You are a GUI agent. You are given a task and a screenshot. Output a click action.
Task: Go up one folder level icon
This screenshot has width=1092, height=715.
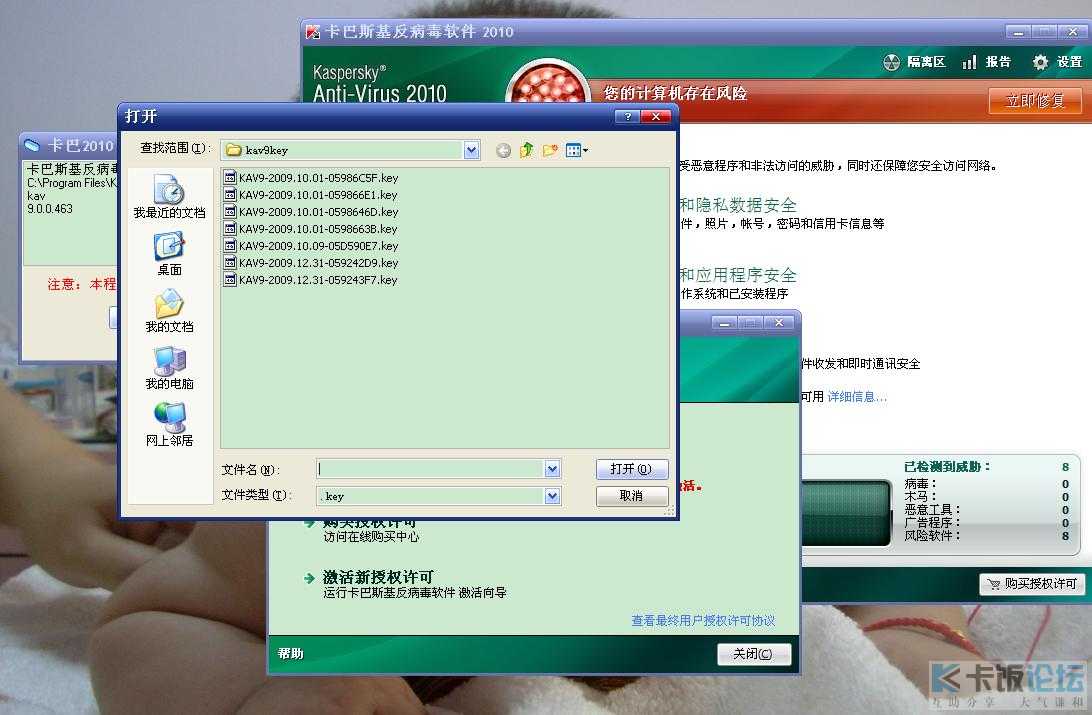pyautogui.click(x=526, y=150)
